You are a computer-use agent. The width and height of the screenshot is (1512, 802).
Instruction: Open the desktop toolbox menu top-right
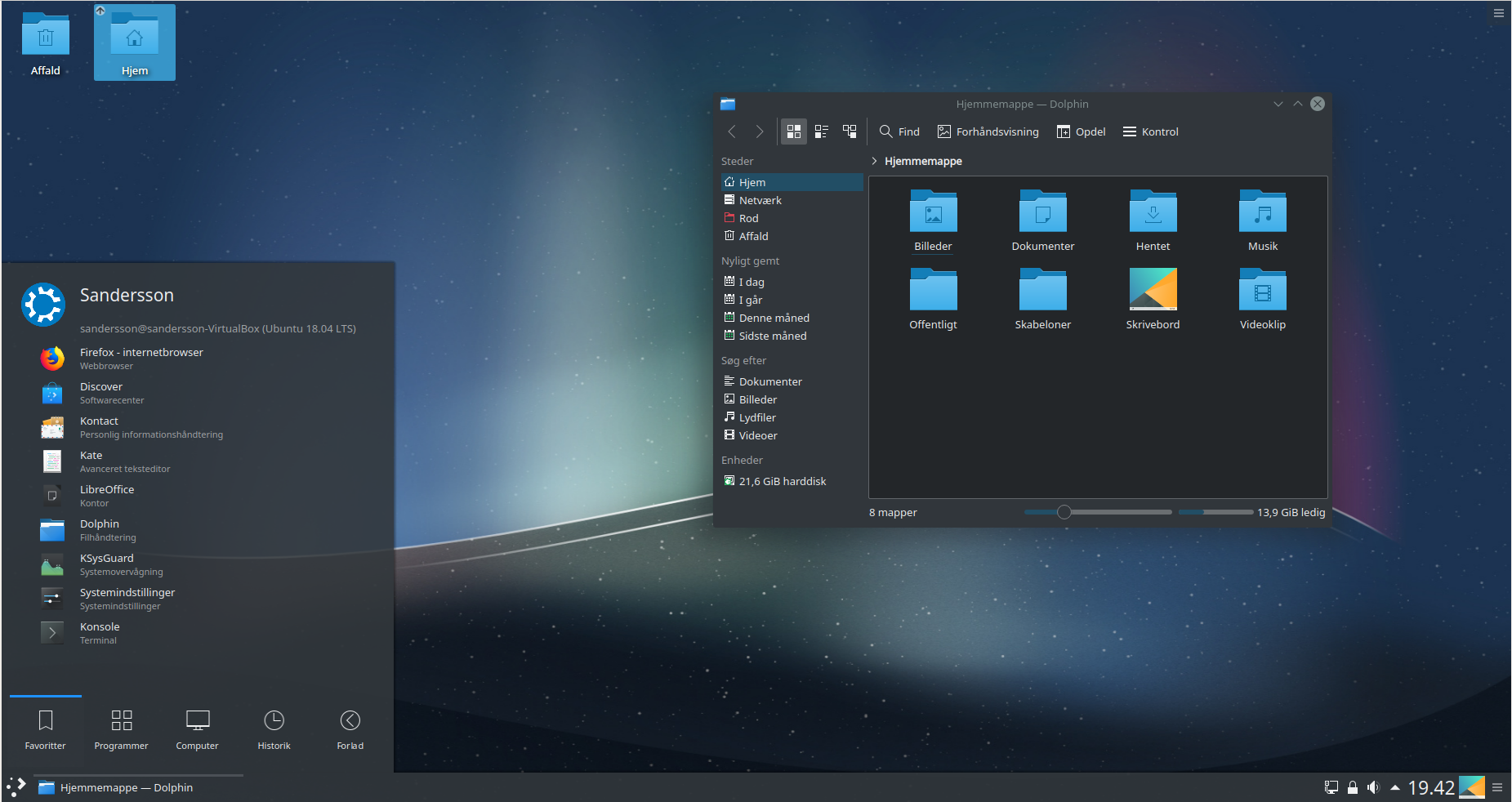tap(1498, 12)
